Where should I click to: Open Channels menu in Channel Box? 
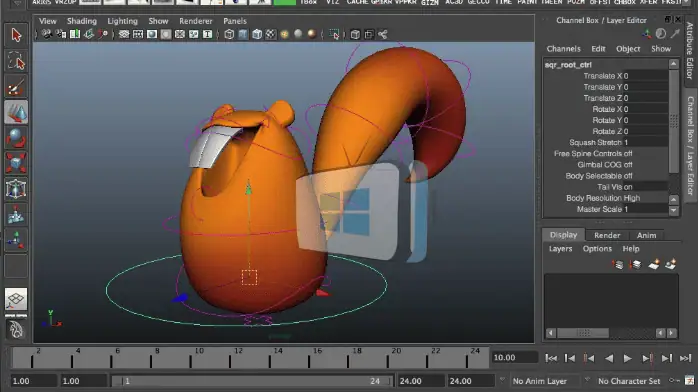pyautogui.click(x=564, y=49)
